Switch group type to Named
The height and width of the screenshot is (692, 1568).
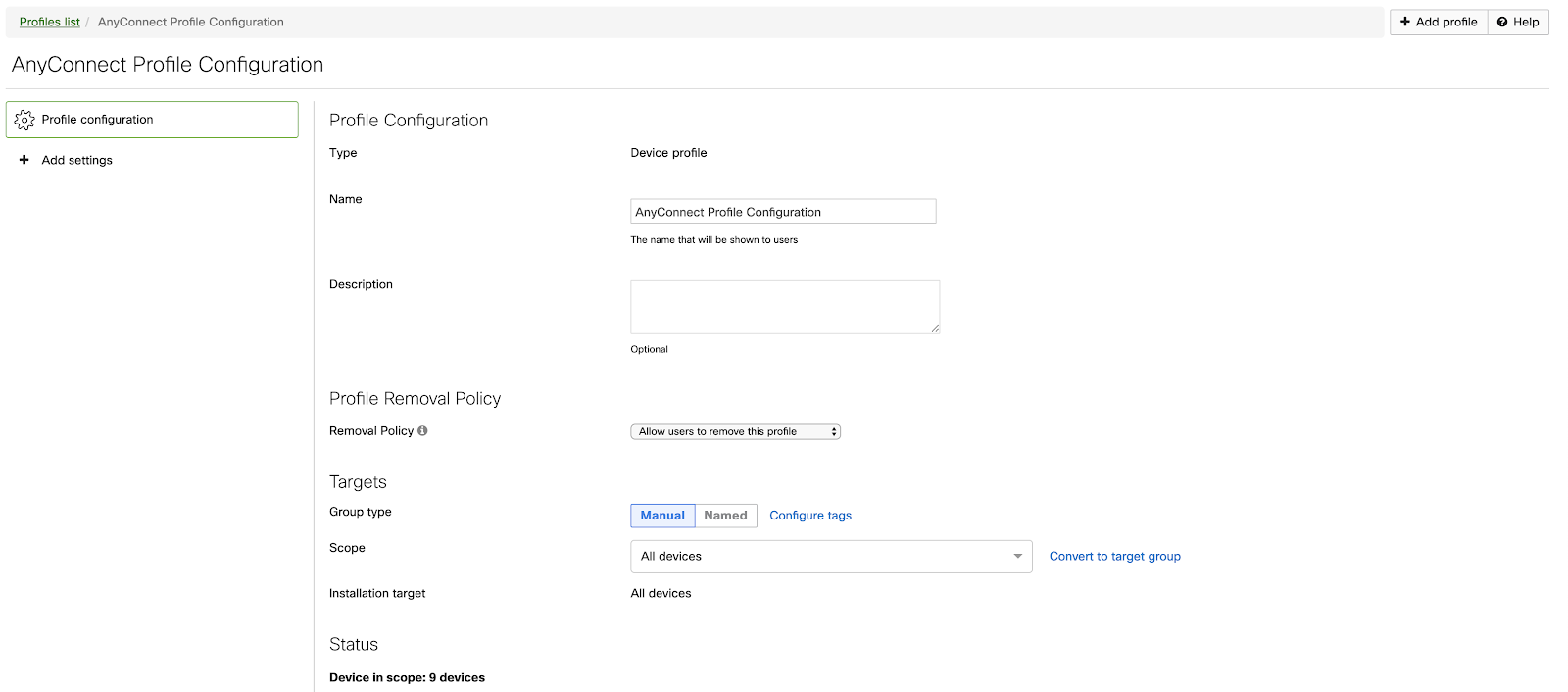[725, 516]
